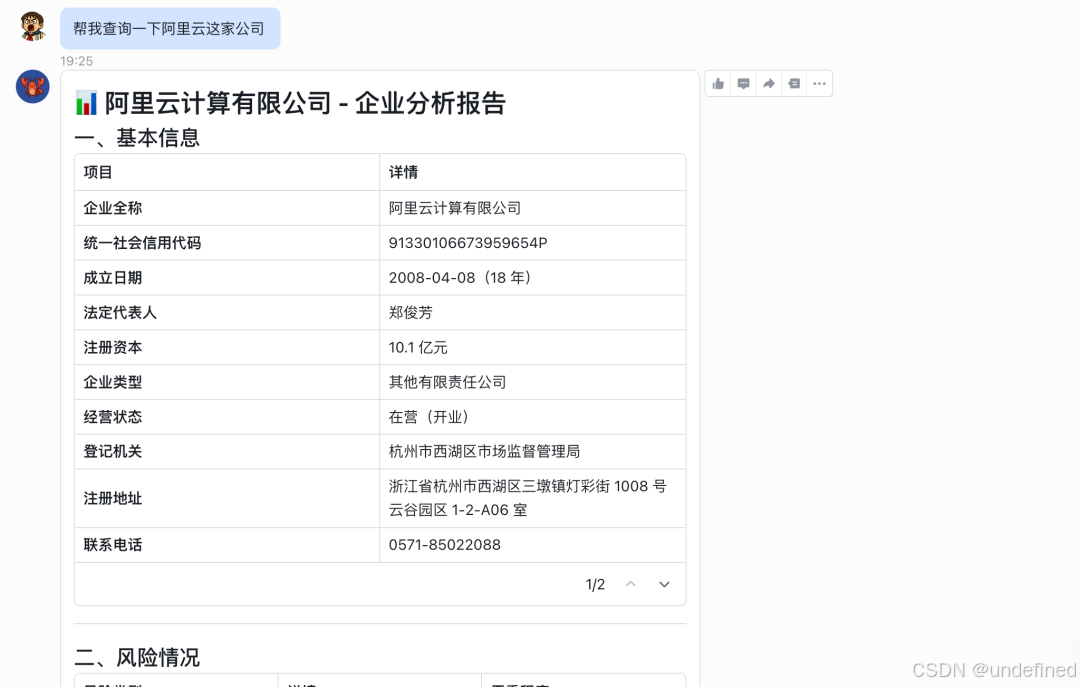Click the note/quote icon beside share
1080x687 pixels.
pos(794,84)
